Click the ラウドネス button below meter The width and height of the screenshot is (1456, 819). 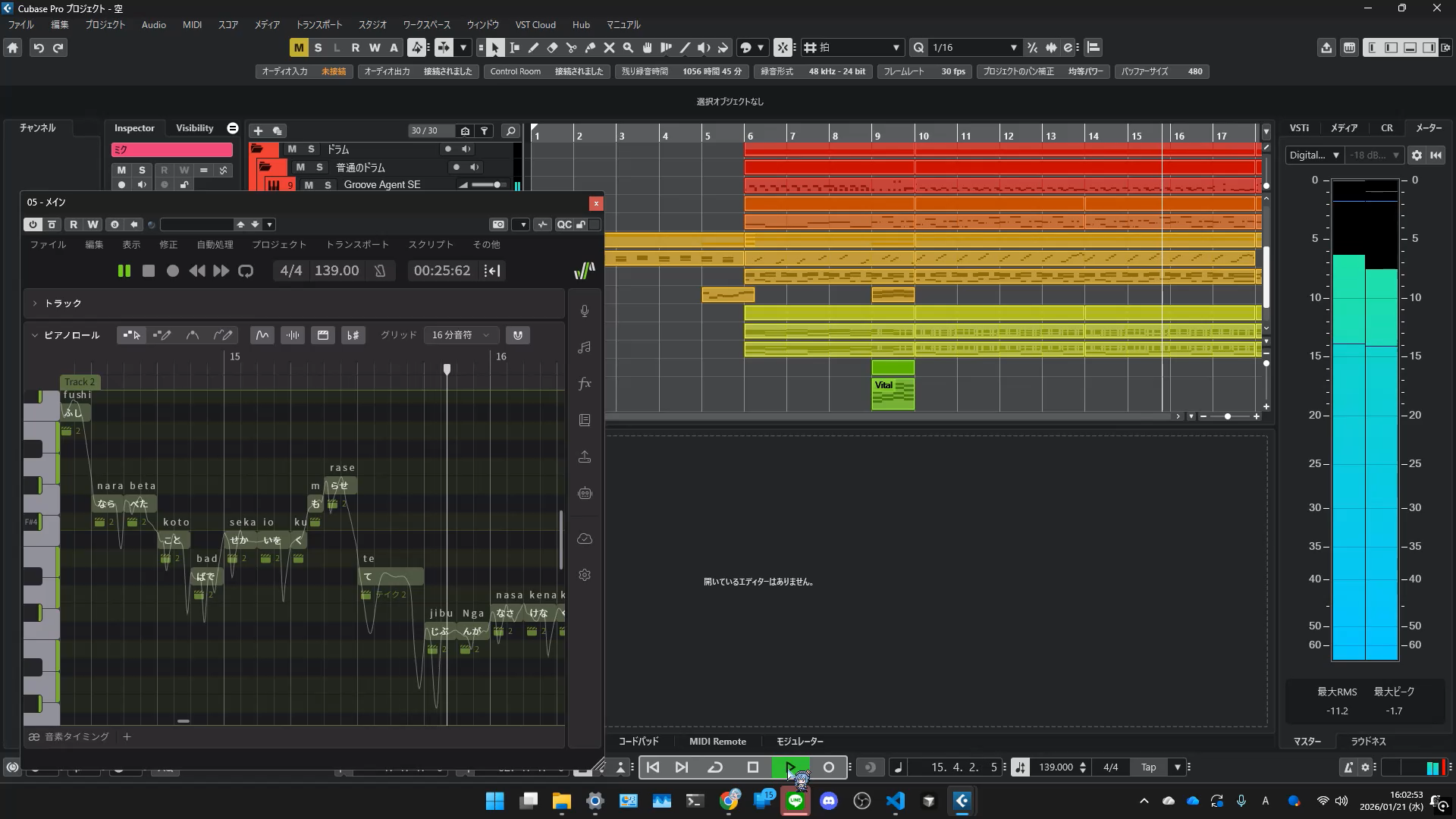[1368, 742]
